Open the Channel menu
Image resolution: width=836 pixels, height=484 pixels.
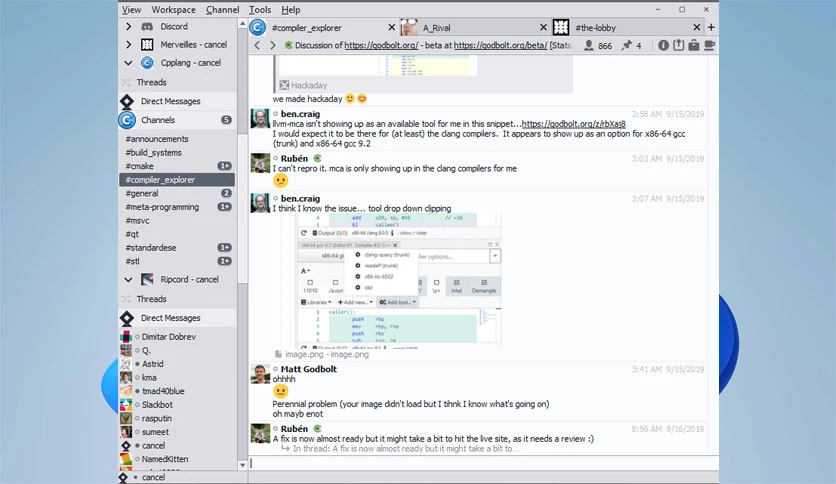coord(222,10)
